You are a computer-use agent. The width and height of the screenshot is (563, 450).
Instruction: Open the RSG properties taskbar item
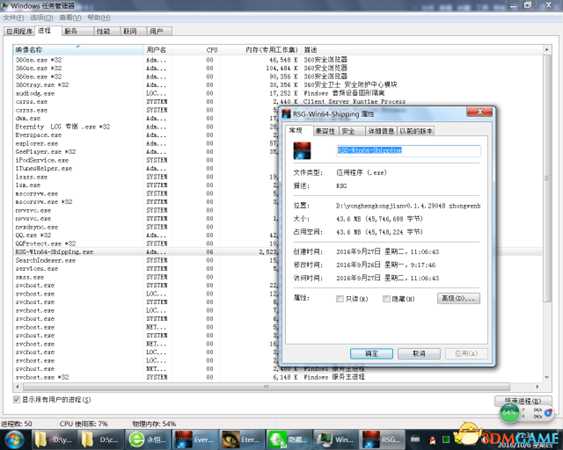[383, 440]
